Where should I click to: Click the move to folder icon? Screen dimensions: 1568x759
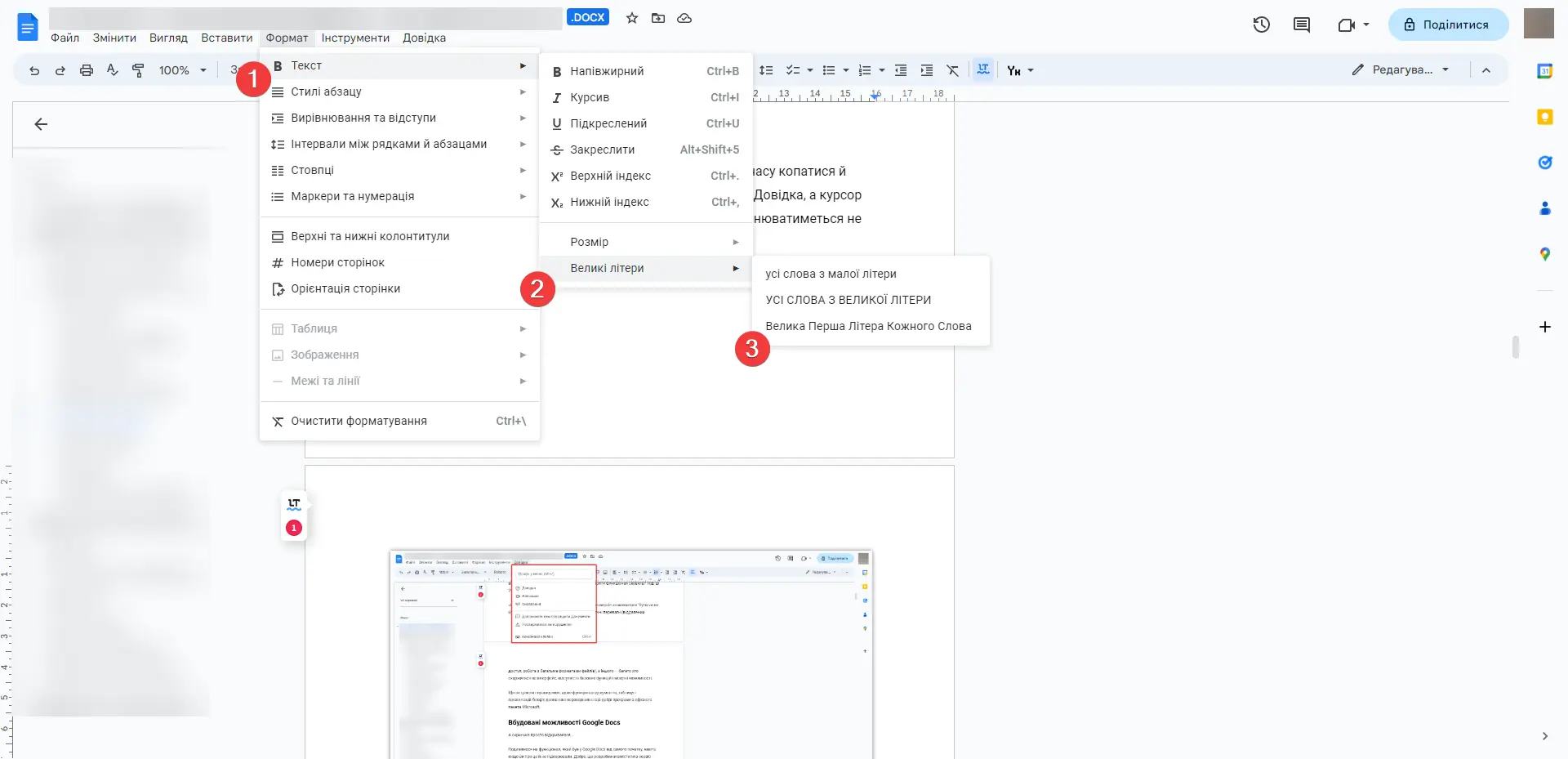click(x=658, y=18)
